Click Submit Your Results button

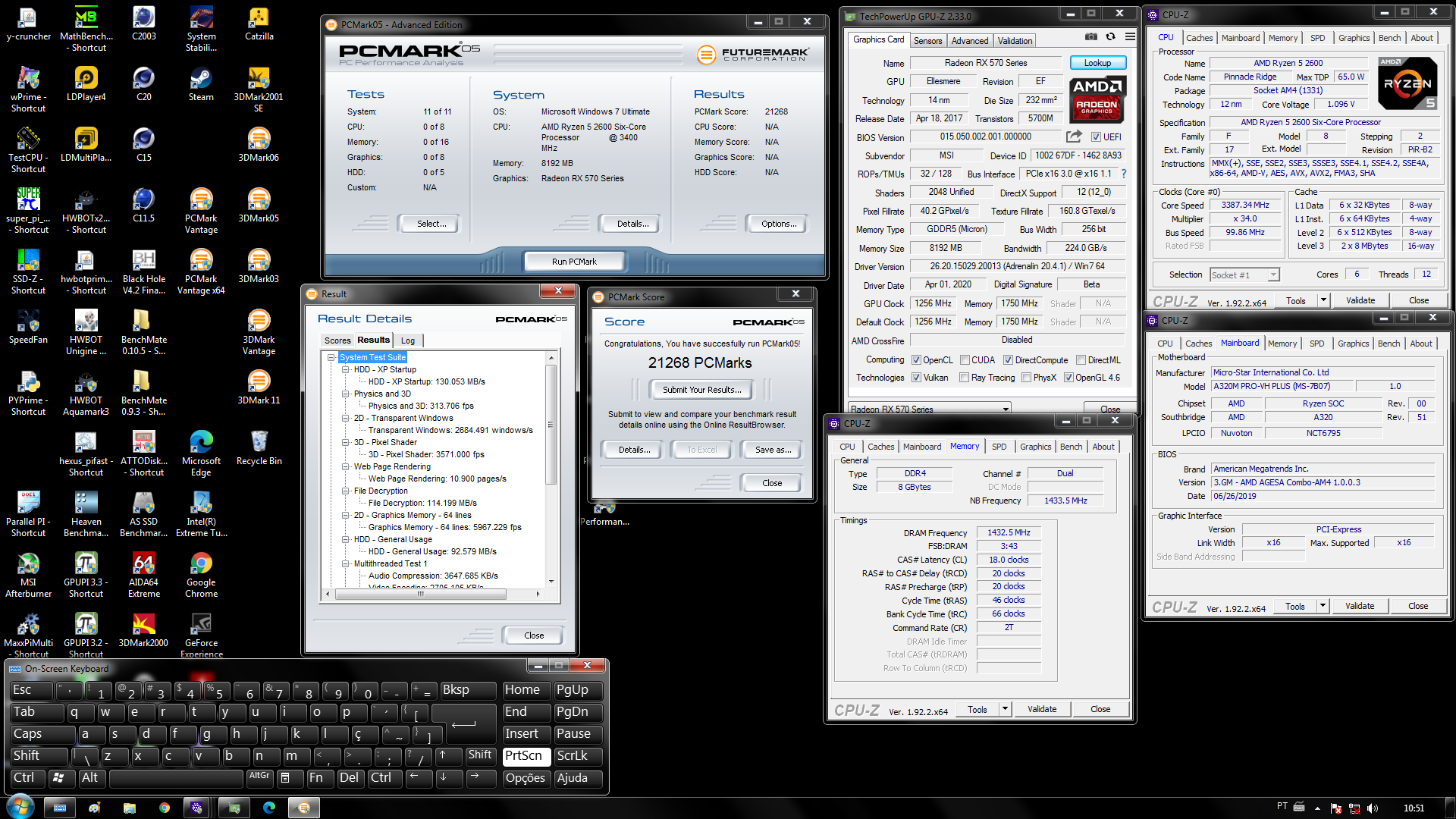click(701, 390)
